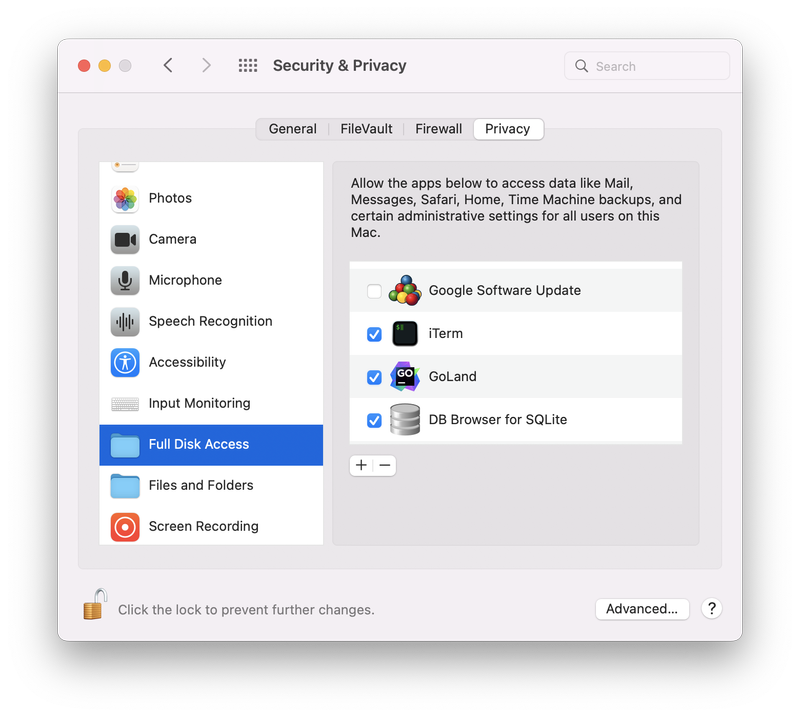The height and width of the screenshot is (717, 800).
Task: Select Accessibility label in sidebar
Action: 187,362
